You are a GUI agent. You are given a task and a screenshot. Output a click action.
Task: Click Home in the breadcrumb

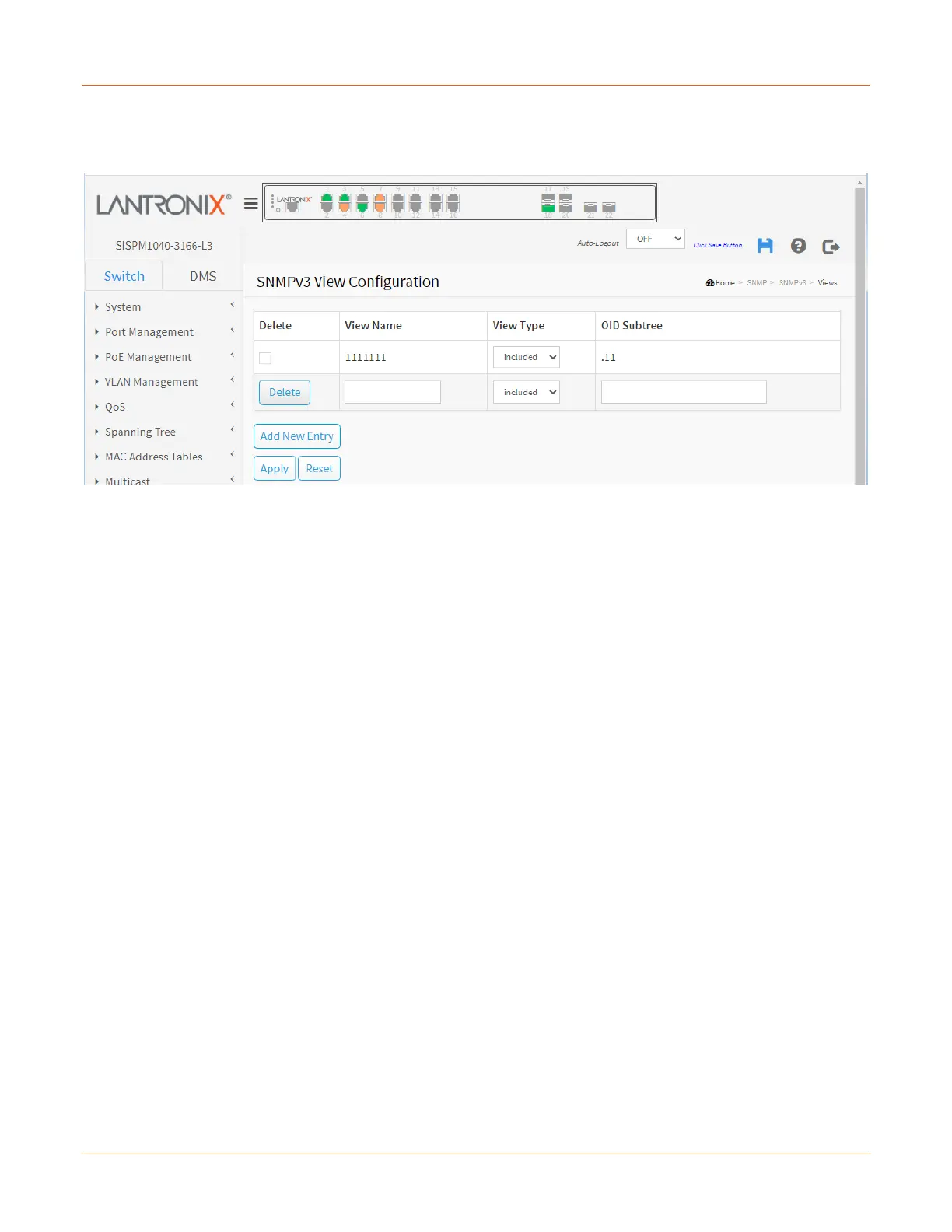[725, 283]
